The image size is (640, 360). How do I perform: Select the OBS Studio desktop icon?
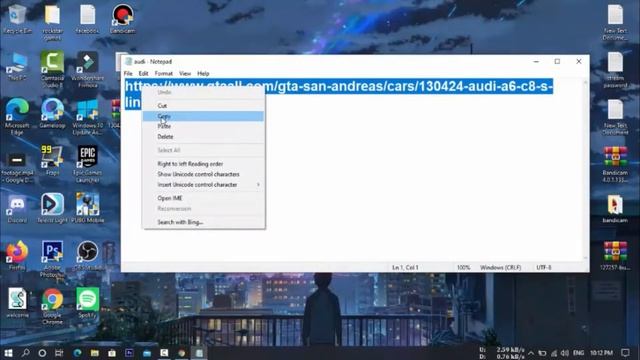click(87, 256)
